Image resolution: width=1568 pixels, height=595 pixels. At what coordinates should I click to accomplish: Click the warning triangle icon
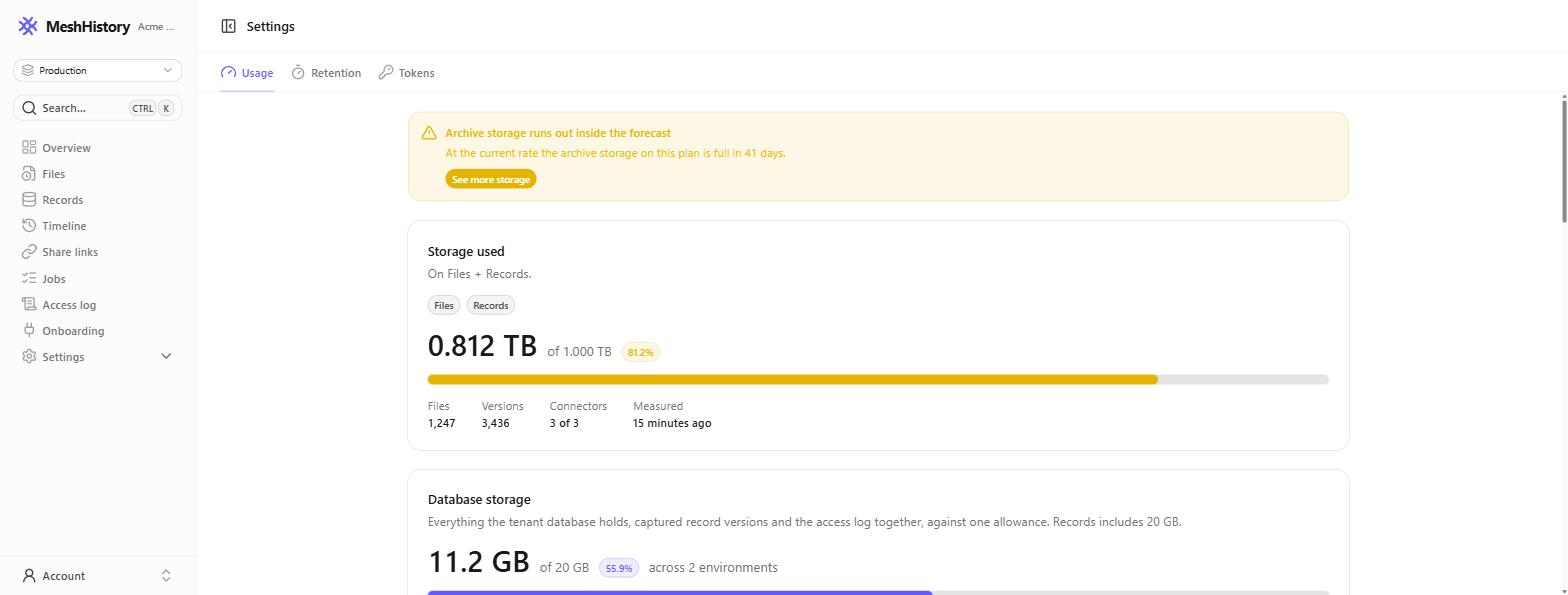429,133
